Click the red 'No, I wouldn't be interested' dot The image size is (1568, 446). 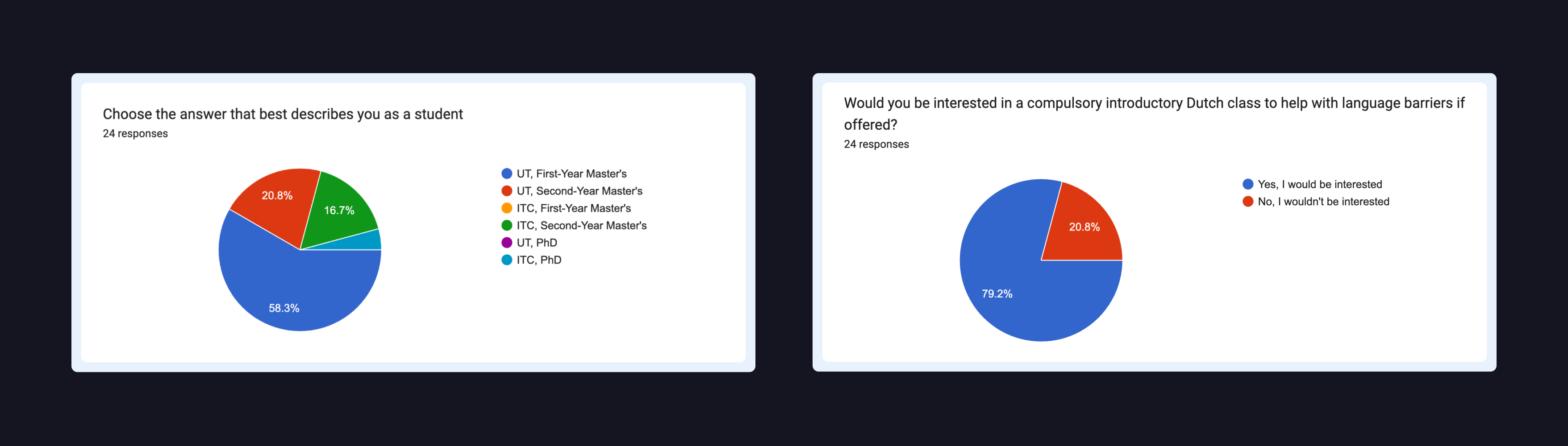tap(1248, 202)
